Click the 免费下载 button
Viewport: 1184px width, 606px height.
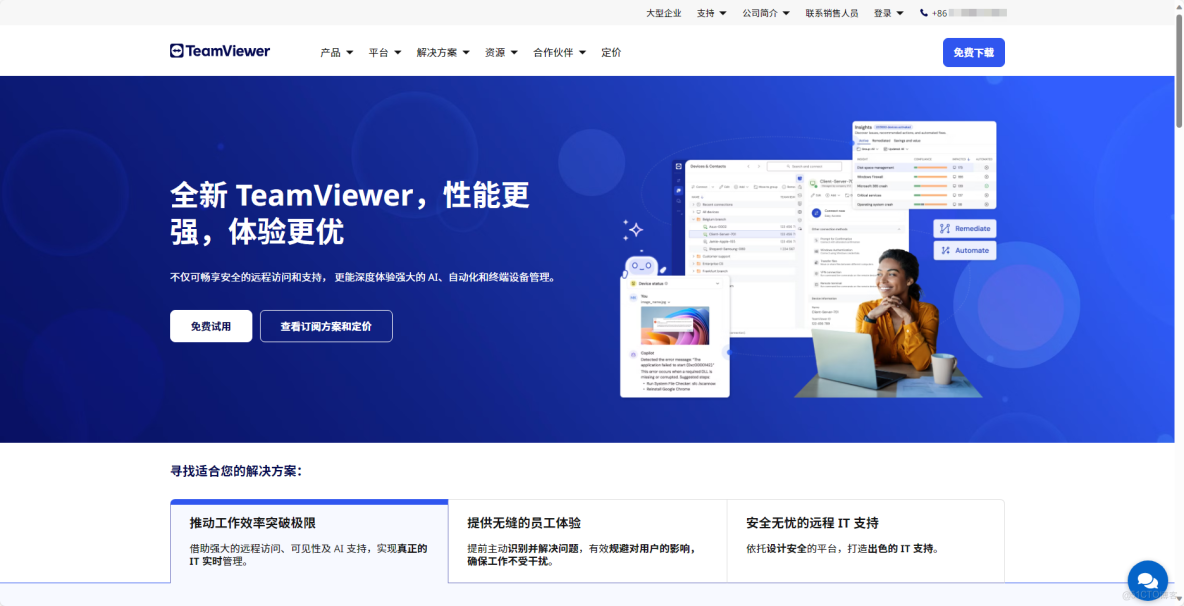point(972,51)
